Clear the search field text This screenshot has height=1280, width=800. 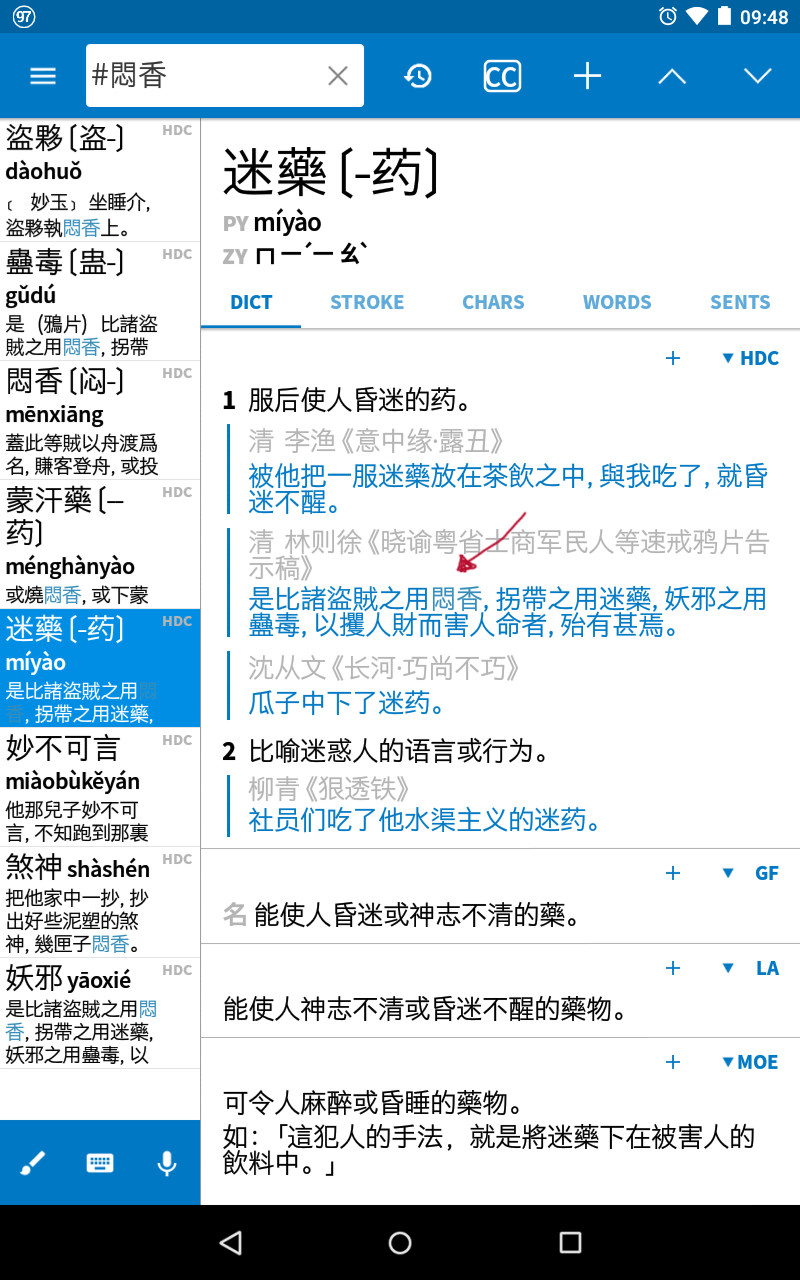click(338, 76)
